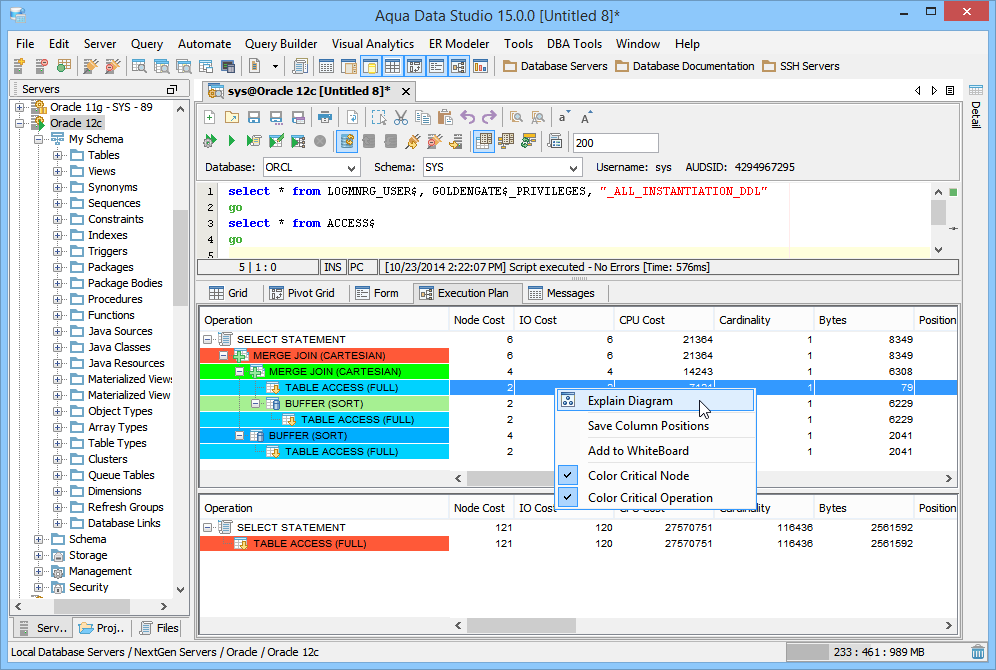Select the red MERGE JOIN (CARTESIAN) row
Screen dimensions: 996x670
point(324,356)
